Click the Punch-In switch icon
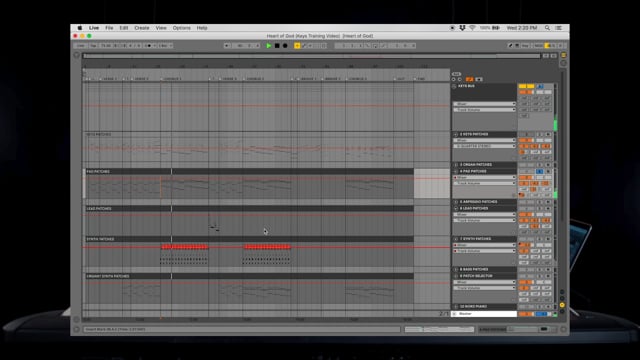This screenshot has width=640, height=360. tap(368, 46)
